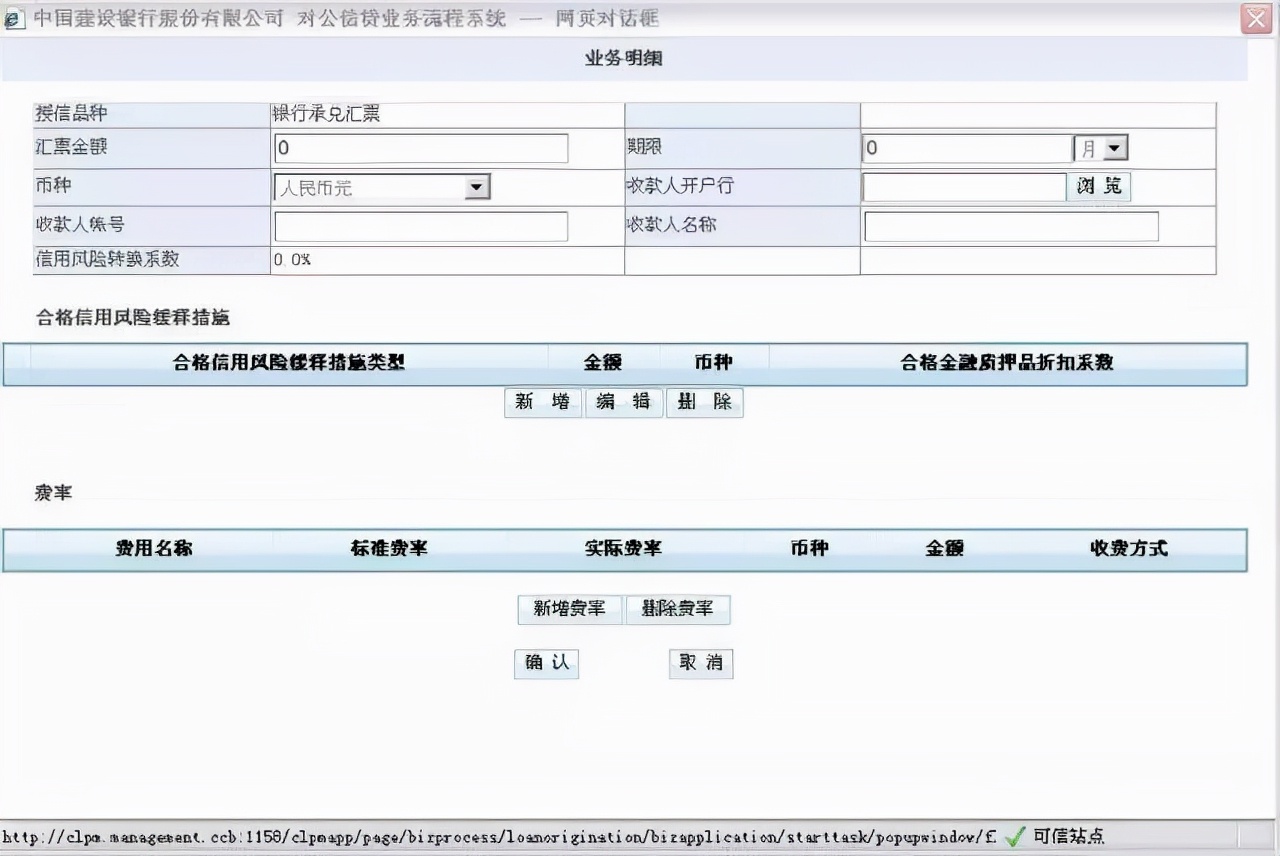Click 编辑 button under risk mitigation table
1280x856 pixels.
pyautogui.click(x=624, y=402)
